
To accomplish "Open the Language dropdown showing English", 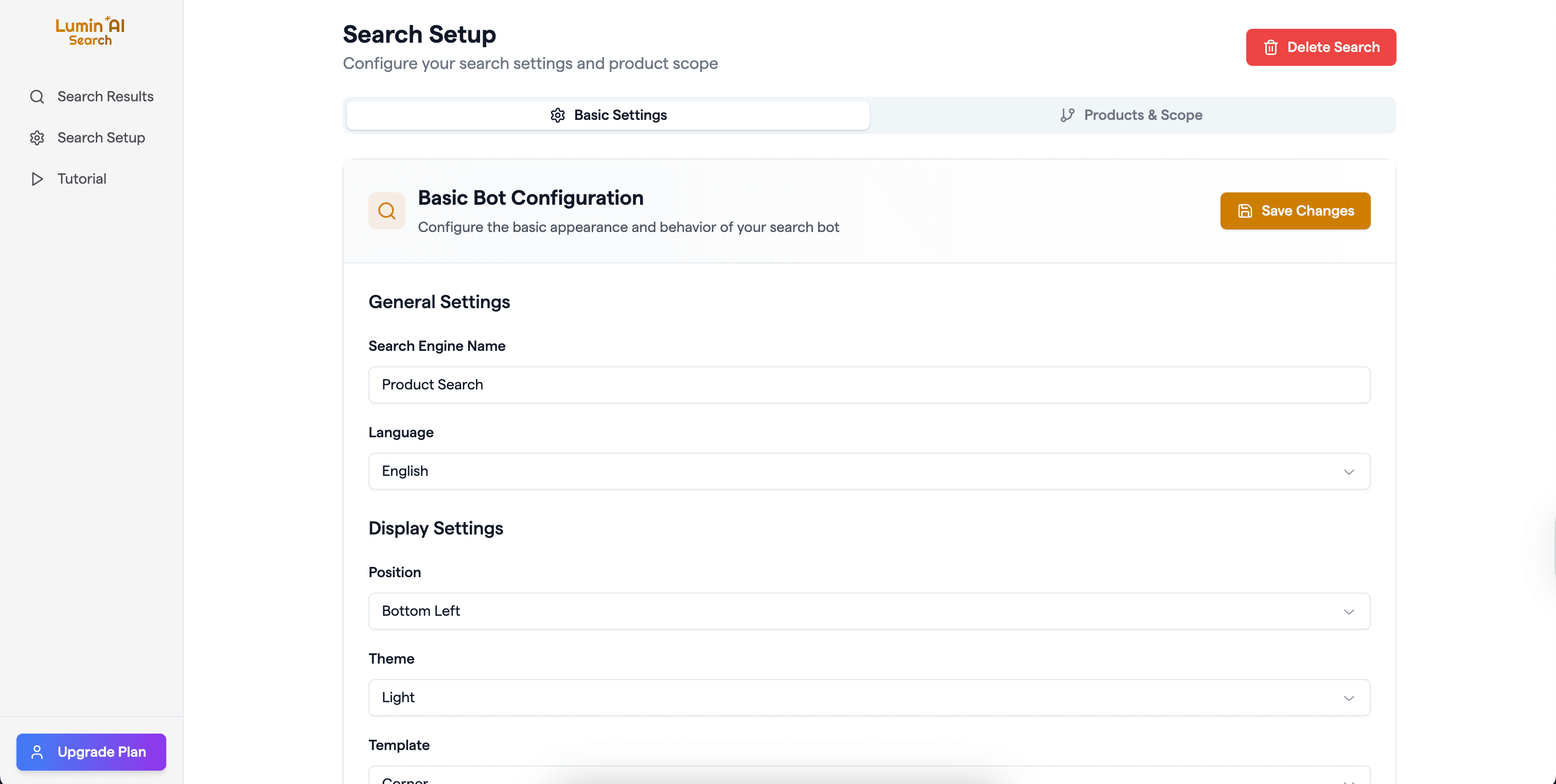I will (x=869, y=471).
